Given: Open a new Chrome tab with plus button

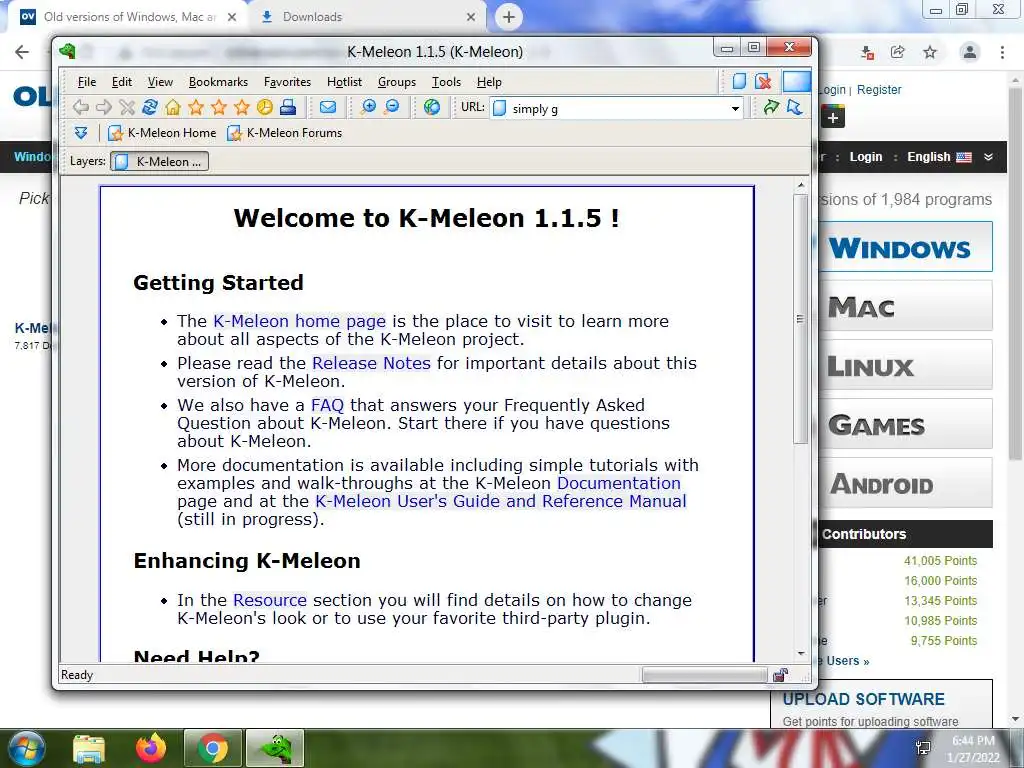Looking at the screenshot, I should [x=509, y=17].
